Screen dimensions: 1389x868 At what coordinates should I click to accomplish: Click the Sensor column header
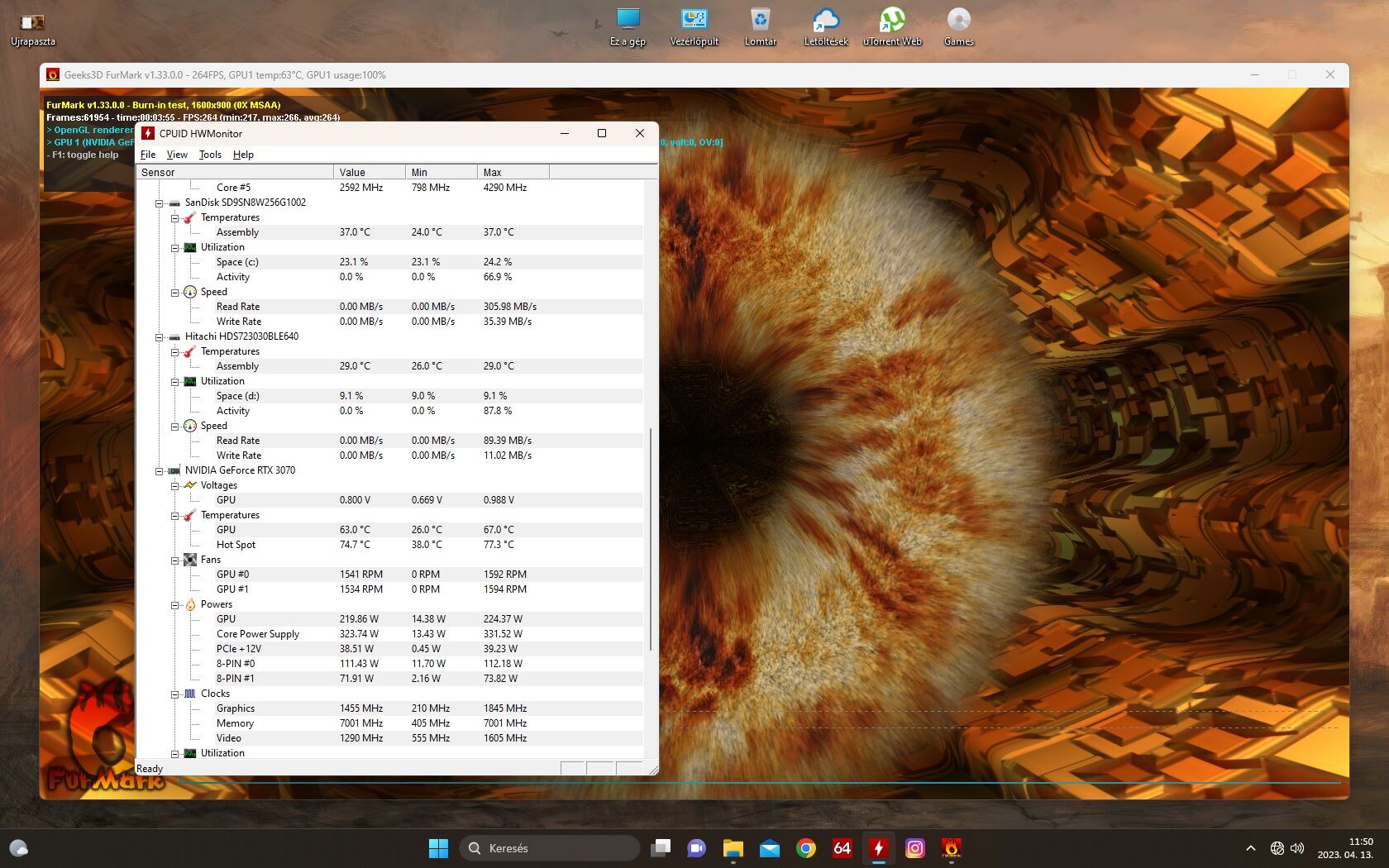pyautogui.click(x=235, y=172)
